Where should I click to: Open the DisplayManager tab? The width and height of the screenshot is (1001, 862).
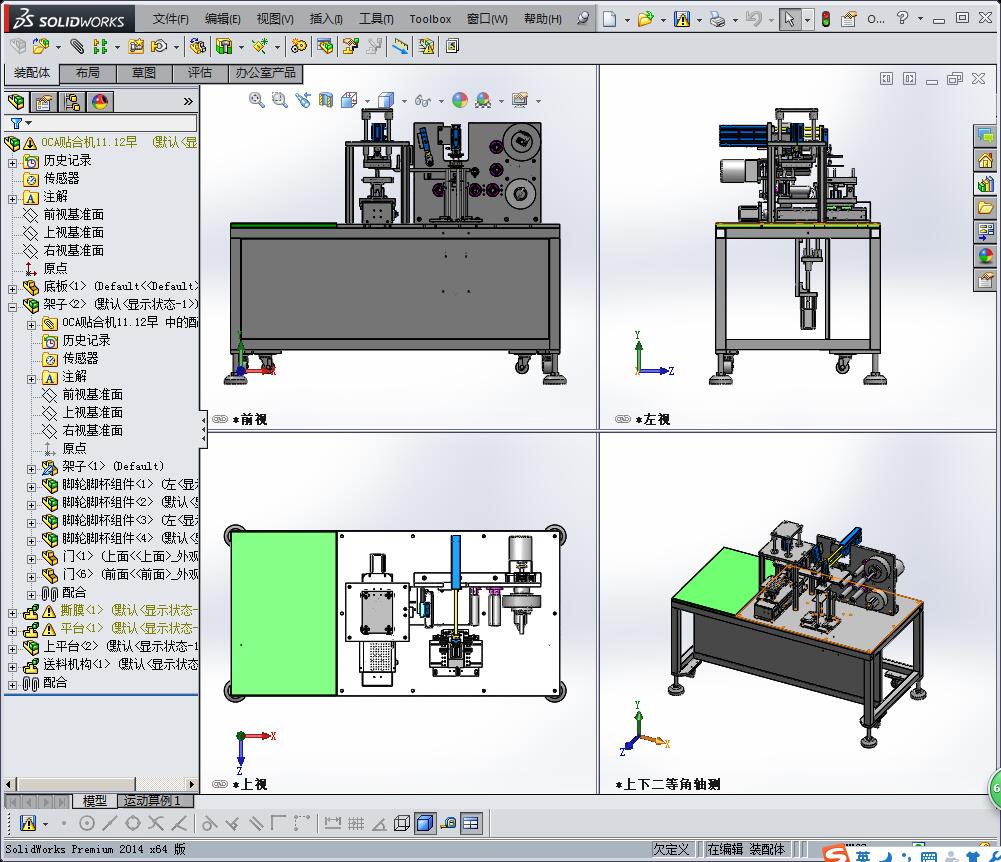100,102
